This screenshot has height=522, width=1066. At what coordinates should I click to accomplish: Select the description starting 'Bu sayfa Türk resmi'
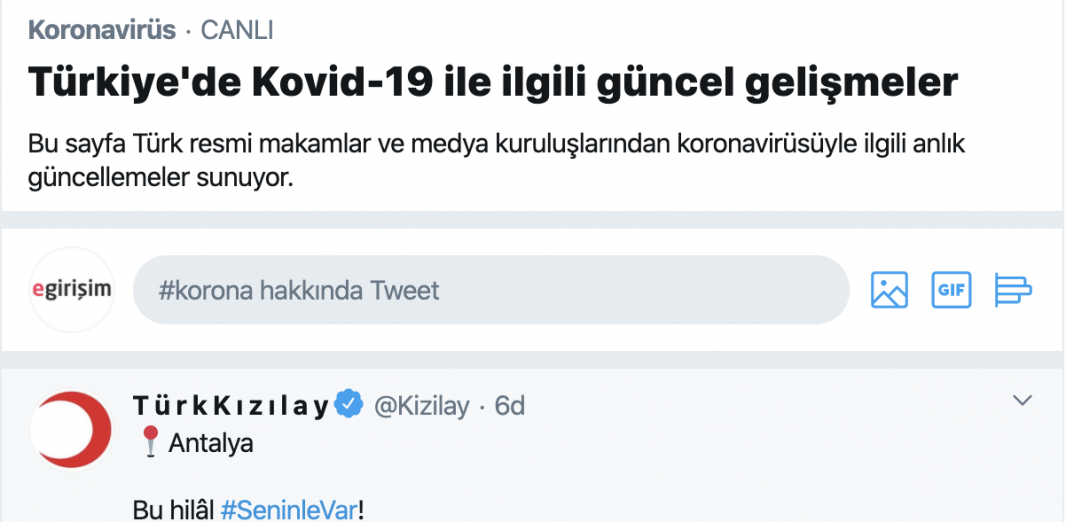coord(497,144)
